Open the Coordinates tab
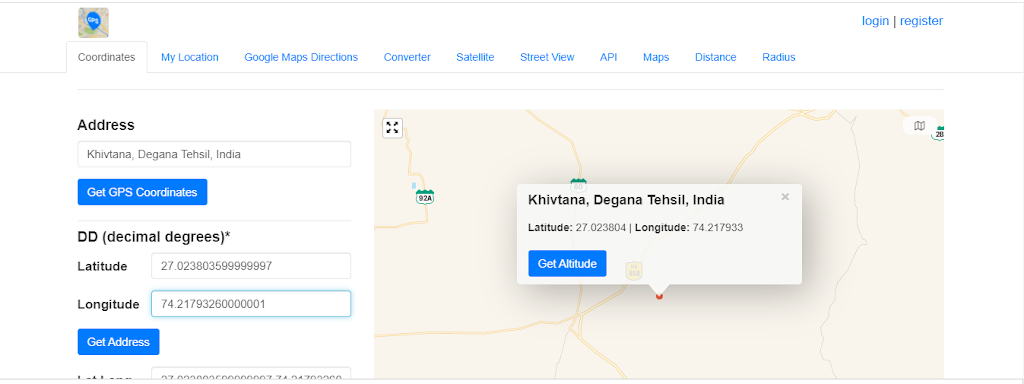This screenshot has width=1024, height=384. (106, 57)
